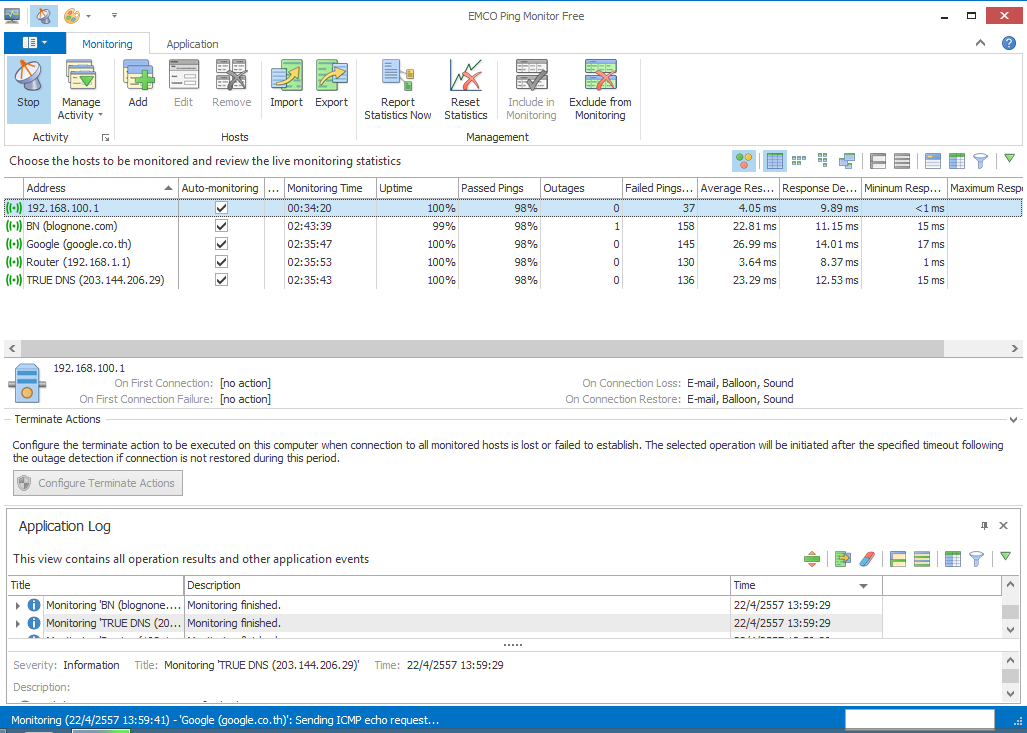Expand the Monitoring 'BN (blognone...' log entry
This screenshot has height=733, width=1027.
[x=18, y=605]
